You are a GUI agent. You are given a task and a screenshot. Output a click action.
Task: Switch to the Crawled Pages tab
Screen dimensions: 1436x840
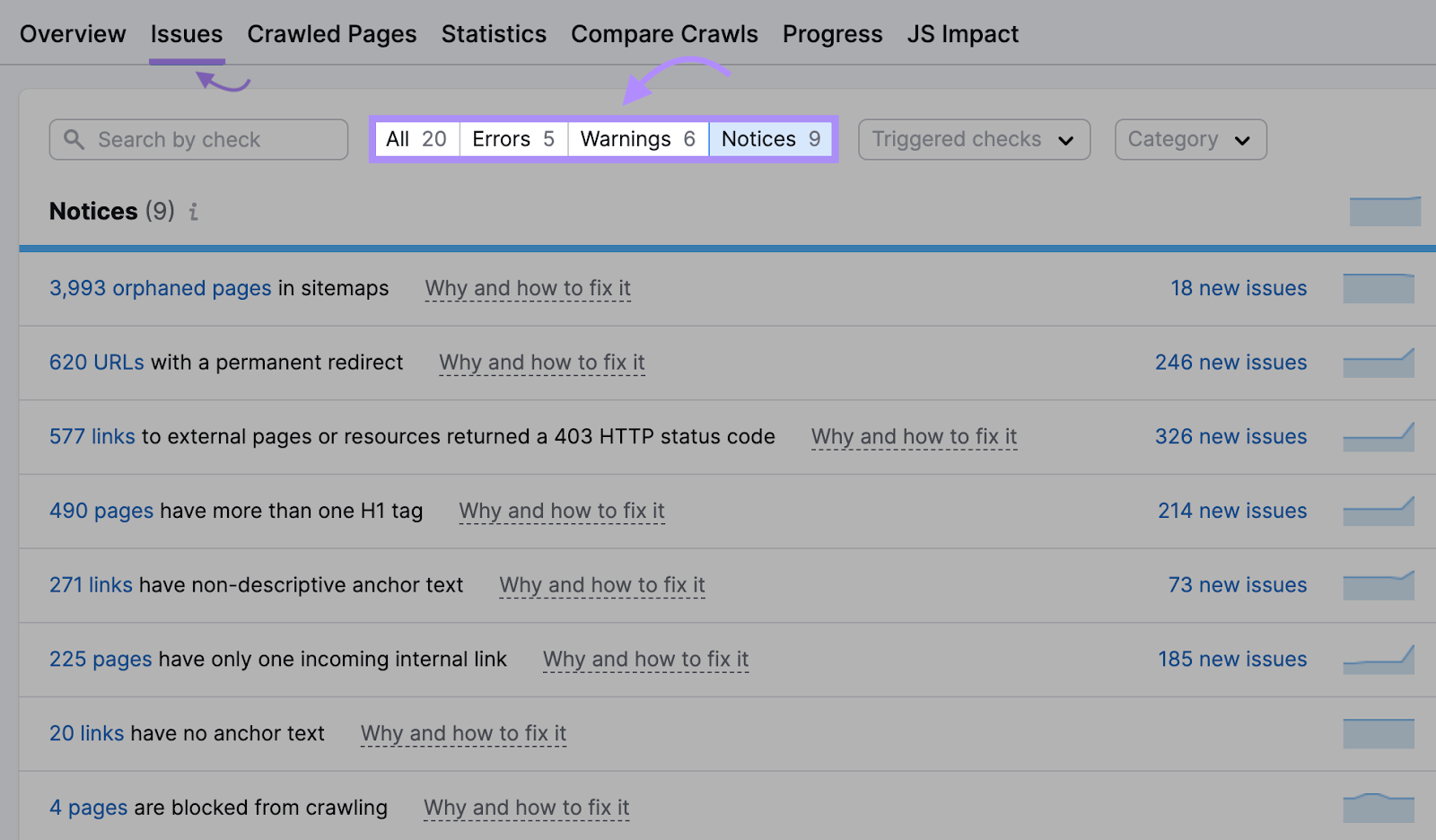coord(331,33)
